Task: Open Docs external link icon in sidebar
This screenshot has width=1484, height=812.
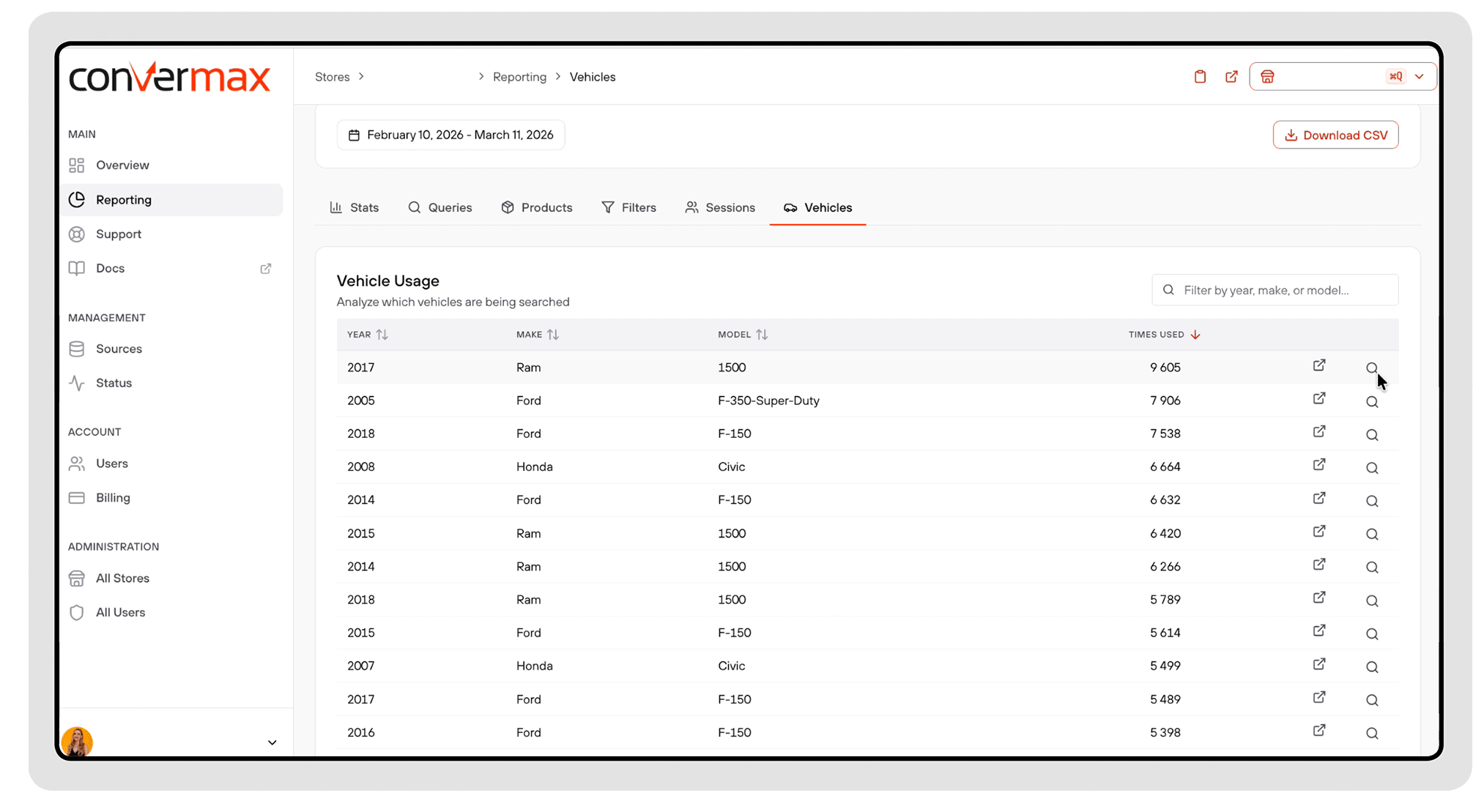Action: click(x=266, y=269)
